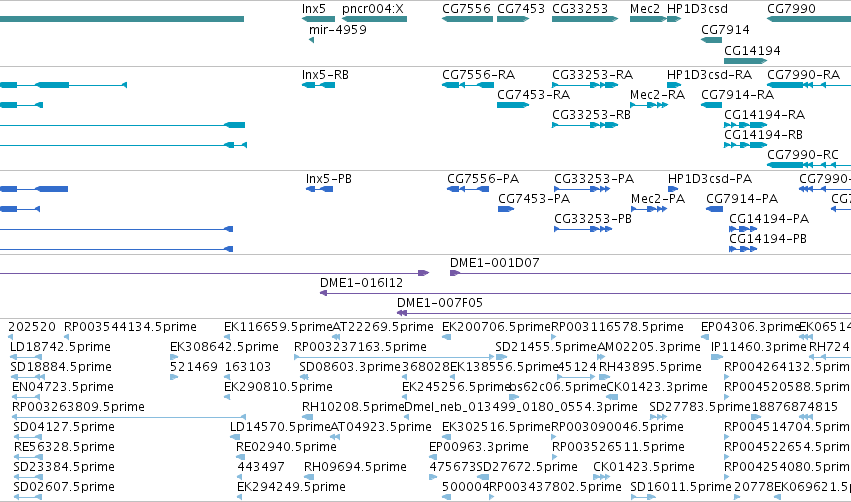
Task: Select the EP04306.3prime EST label
Action: pos(751,327)
